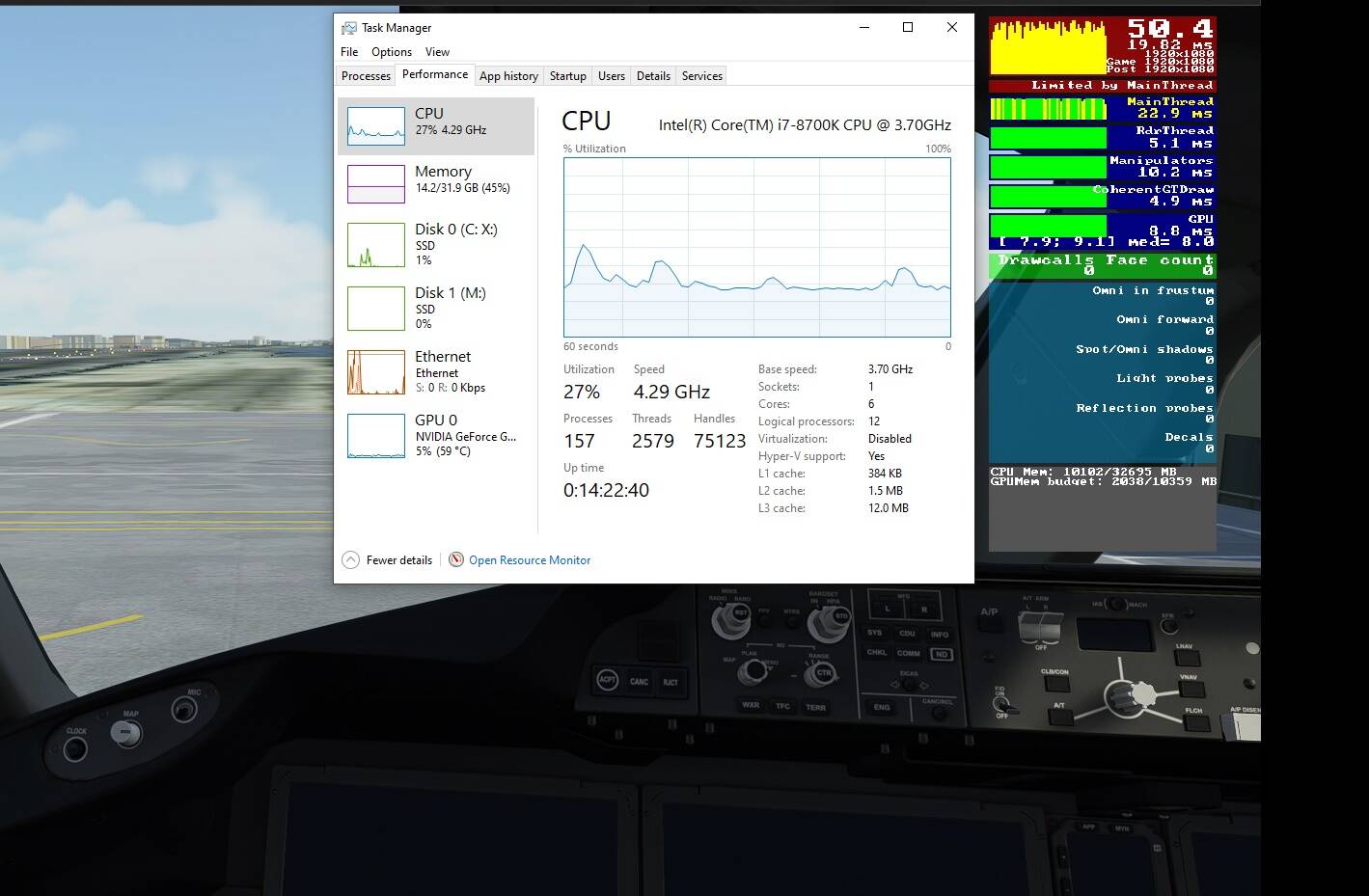Screen dimensions: 1369x896
Task: Click the main CPU utilization graph
Action: point(757,247)
